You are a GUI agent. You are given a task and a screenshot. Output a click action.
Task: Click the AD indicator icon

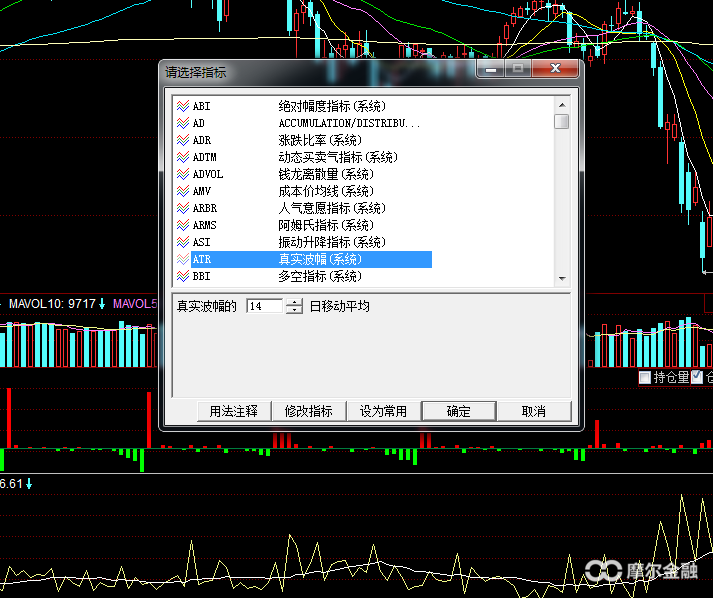tap(183, 123)
